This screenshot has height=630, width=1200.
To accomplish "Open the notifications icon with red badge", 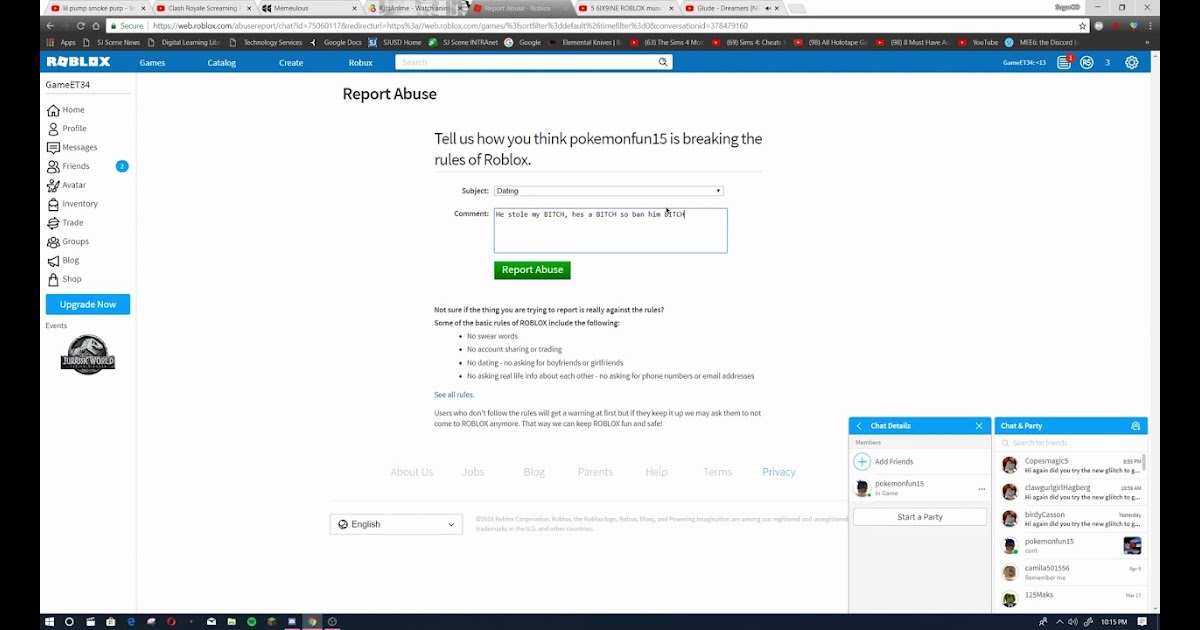I will [x=1064, y=62].
